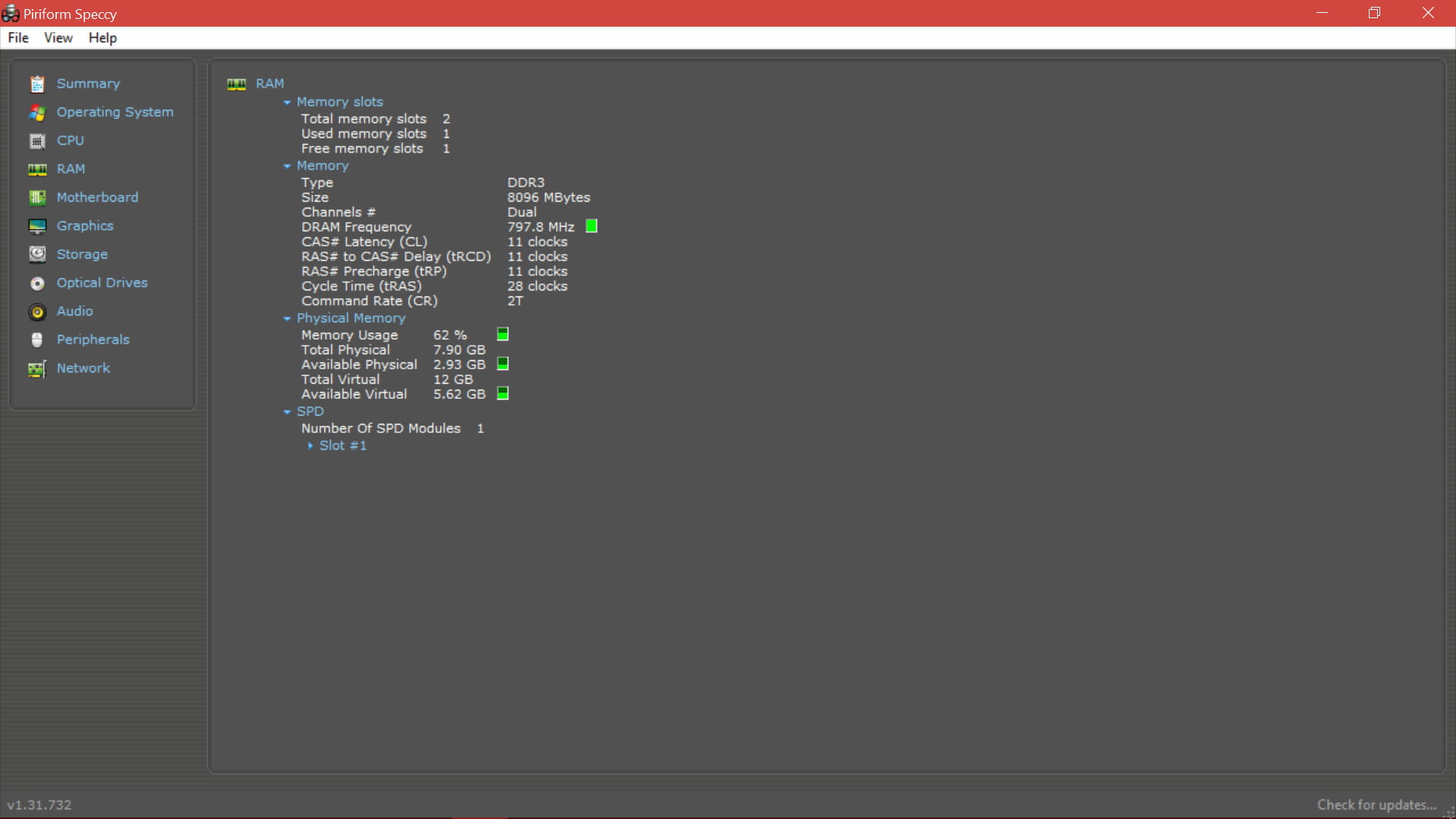Viewport: 1456px width, 819px height.
Task: Click the Command Rate (CR) row
Action: point(413,301)
